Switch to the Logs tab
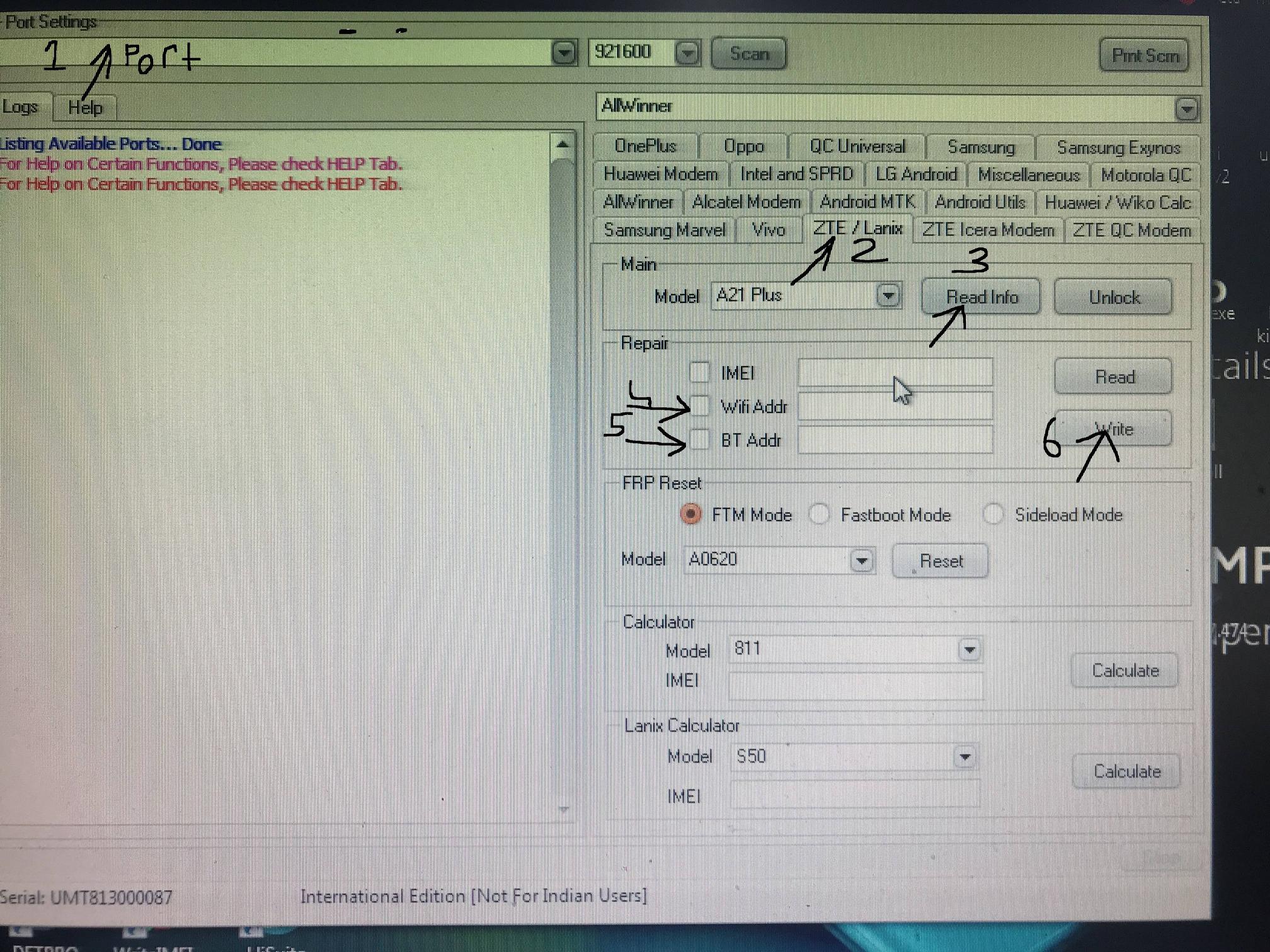Viewport: 1270px width, 952px height. click(x=20, y=107)
